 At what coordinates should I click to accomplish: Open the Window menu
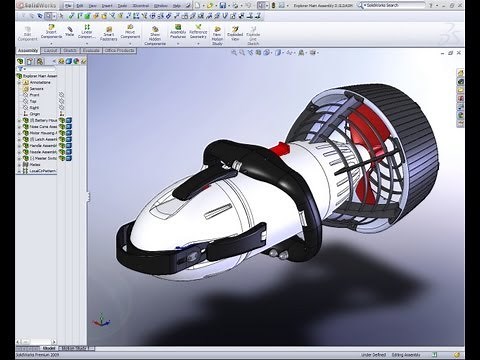click(161, 6)
